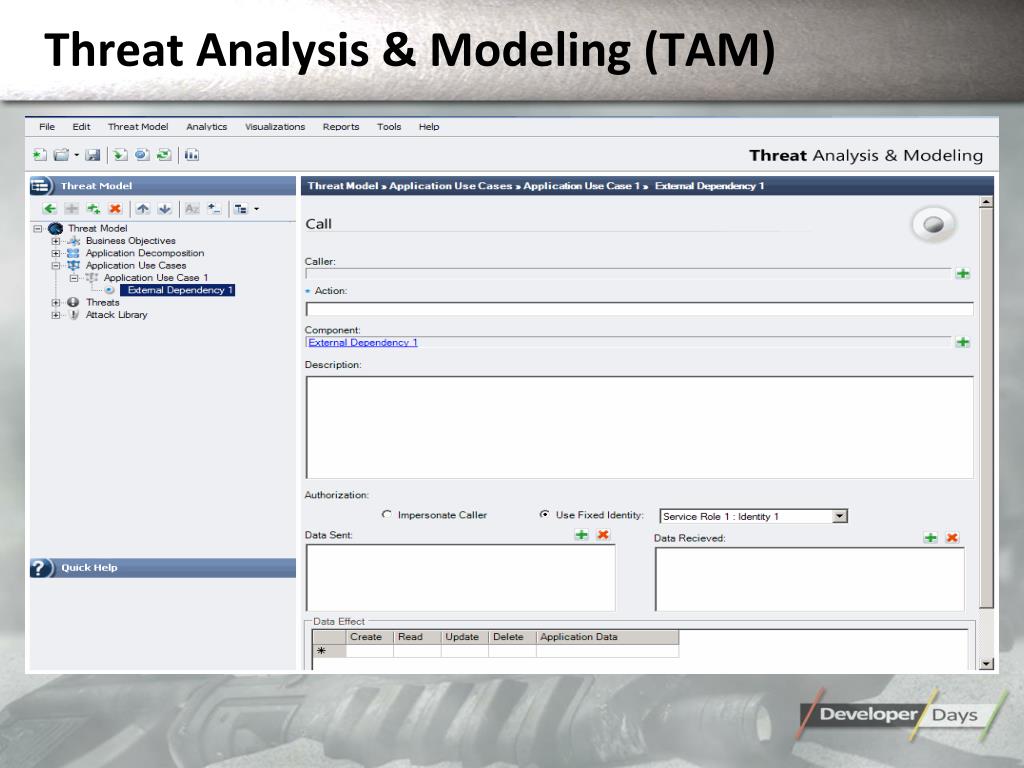Viewport: 1024px width, 768px height.
Task: Click the blue globe document toolbar icon
Action: tap(142, 155)
